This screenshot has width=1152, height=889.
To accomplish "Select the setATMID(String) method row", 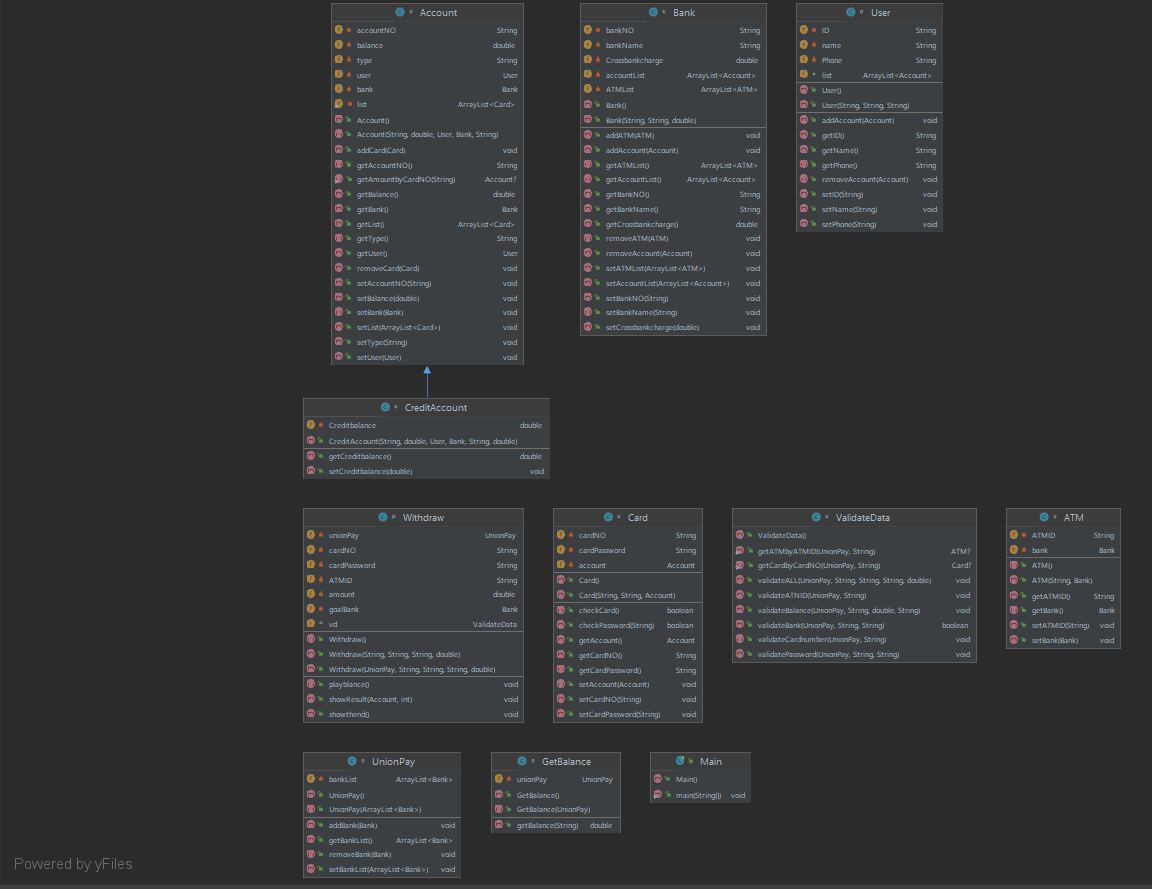I will (x=1063, y=625).
